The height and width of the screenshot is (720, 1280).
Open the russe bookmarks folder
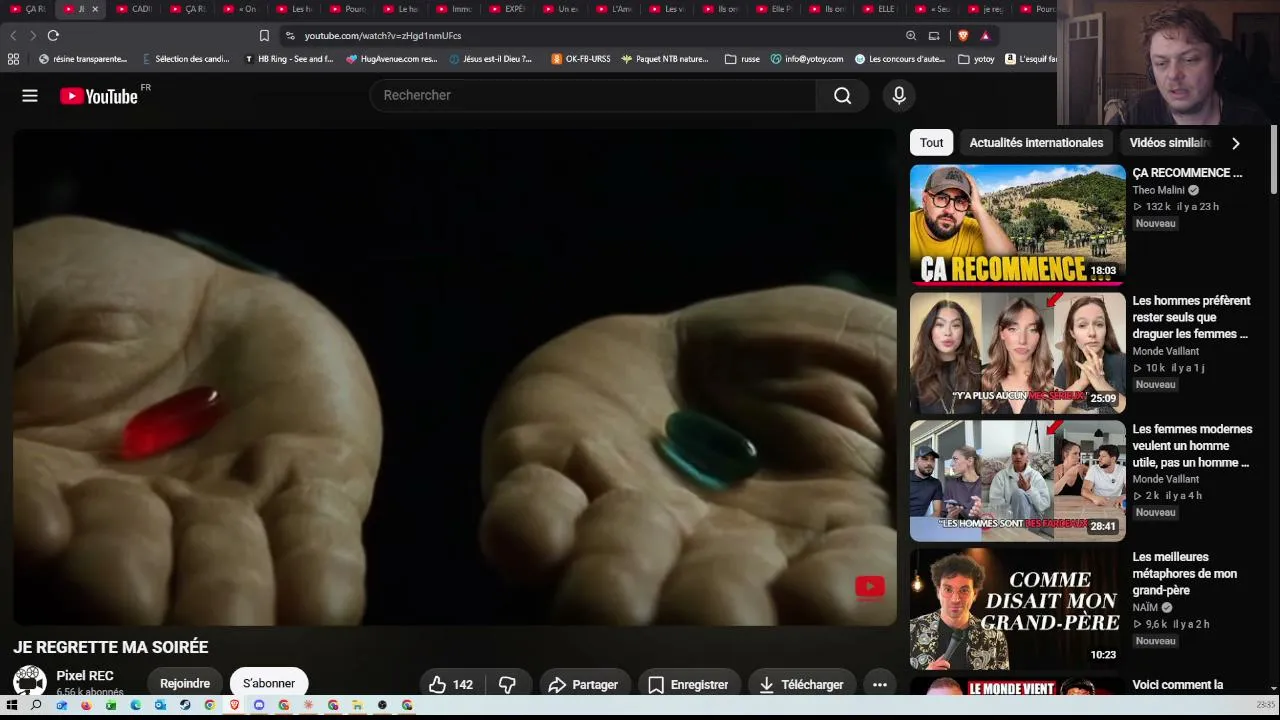tap(742, 59)
